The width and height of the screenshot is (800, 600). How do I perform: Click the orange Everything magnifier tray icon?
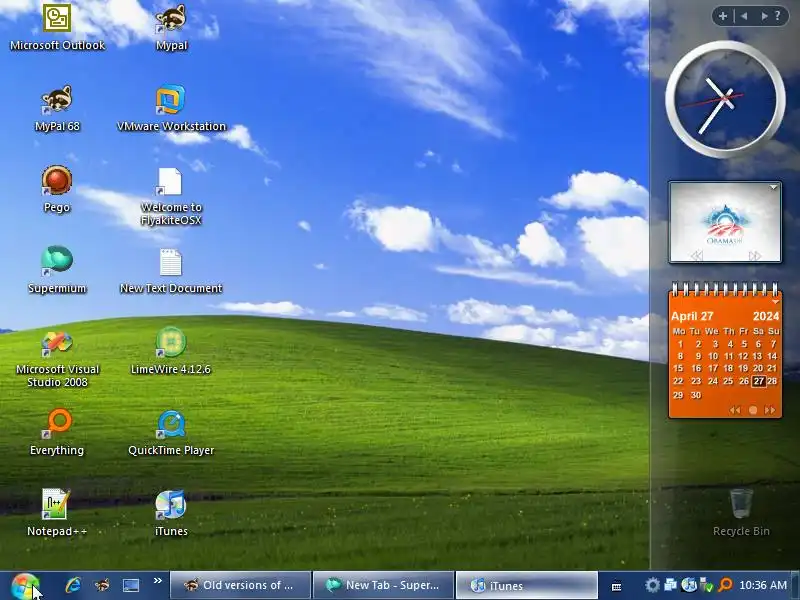click(x=725, y=585)
